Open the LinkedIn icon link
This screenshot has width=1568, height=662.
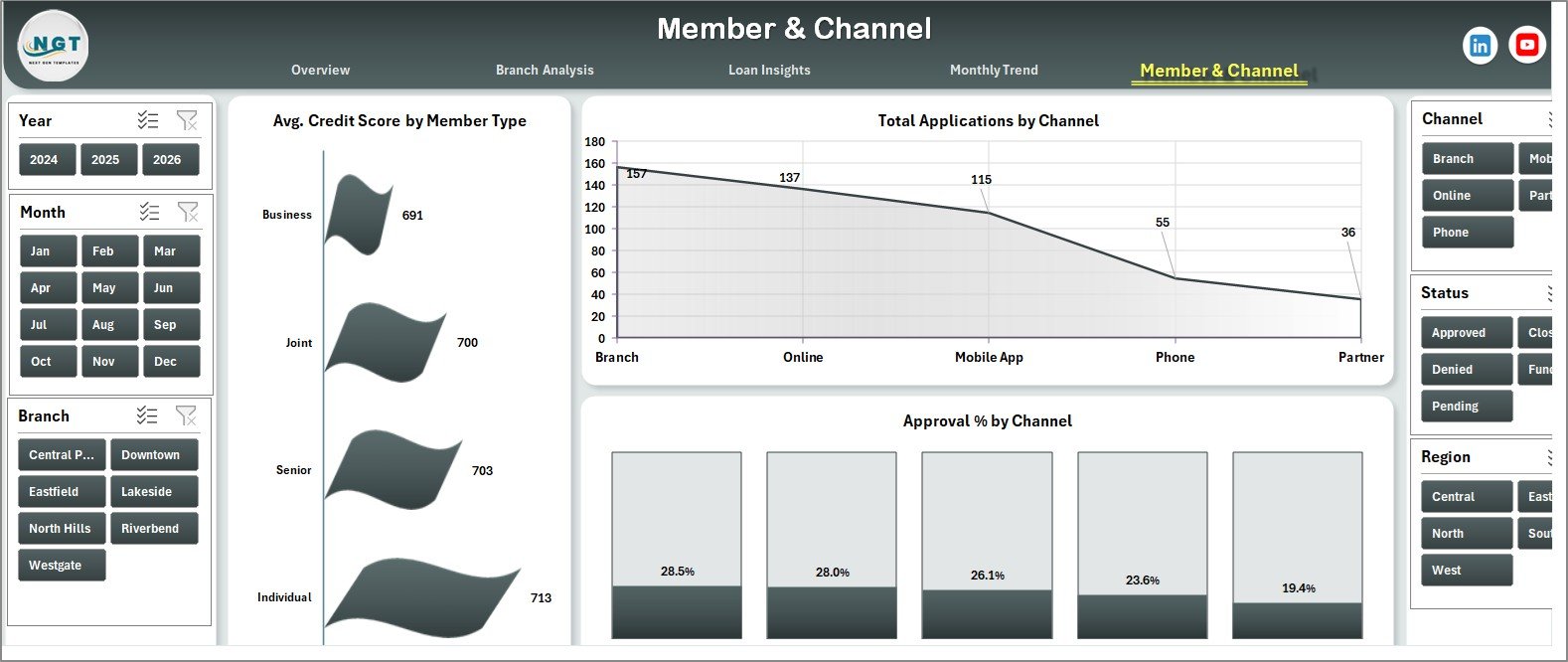tap(1480, 46)
